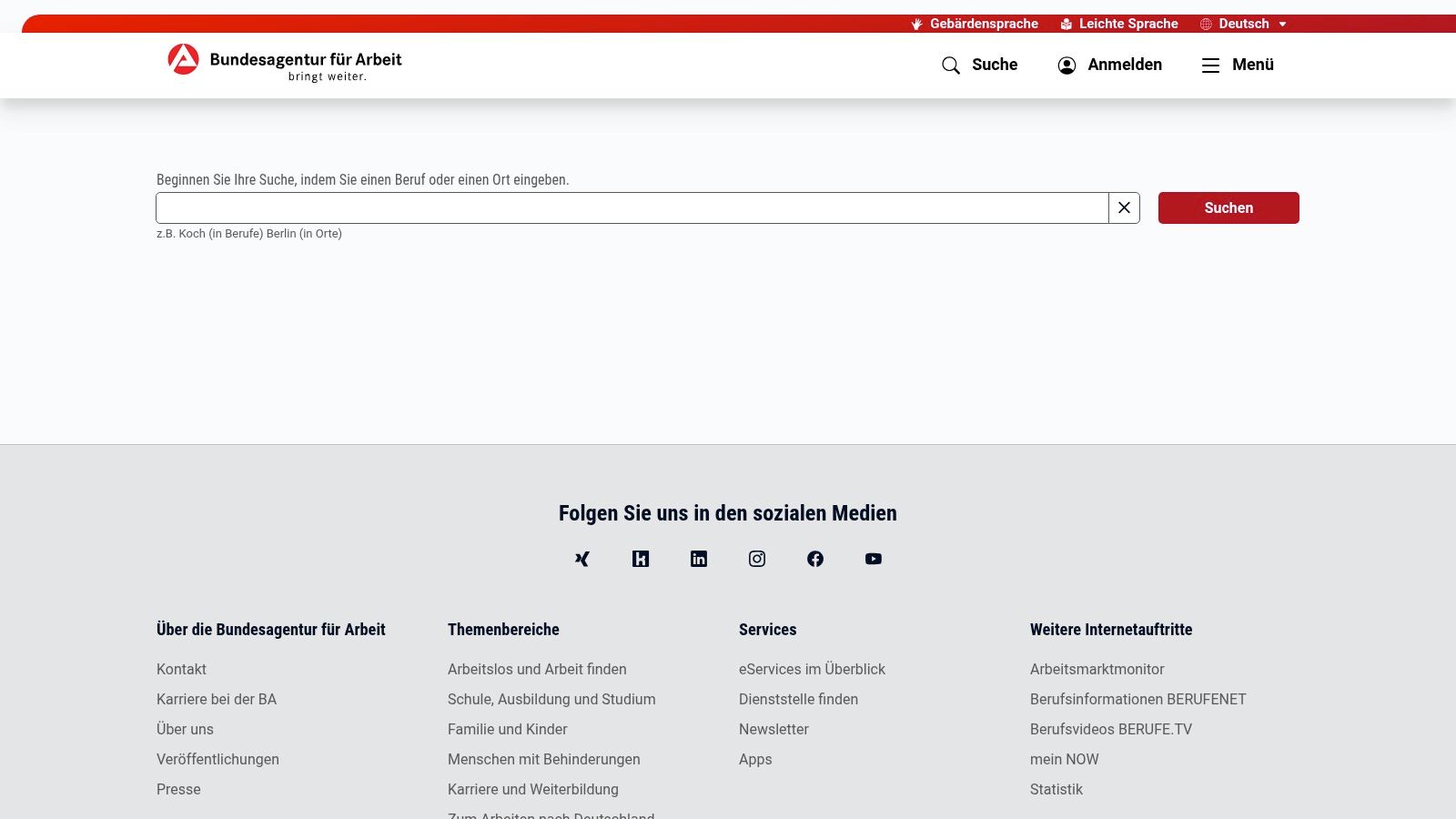Screen dimensions: 1456x819
Task: Click the z.B. Koch Berlin hint text
Action: pyautogui.click(x=249, y=234)
